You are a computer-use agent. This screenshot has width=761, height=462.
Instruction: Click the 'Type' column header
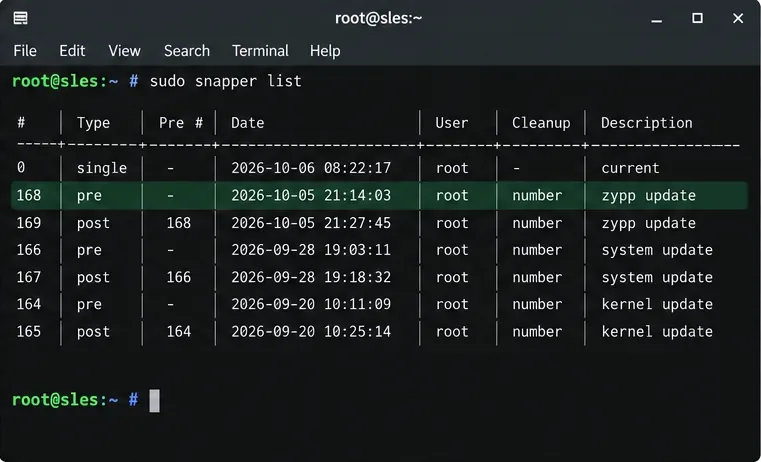pos(93,123)
